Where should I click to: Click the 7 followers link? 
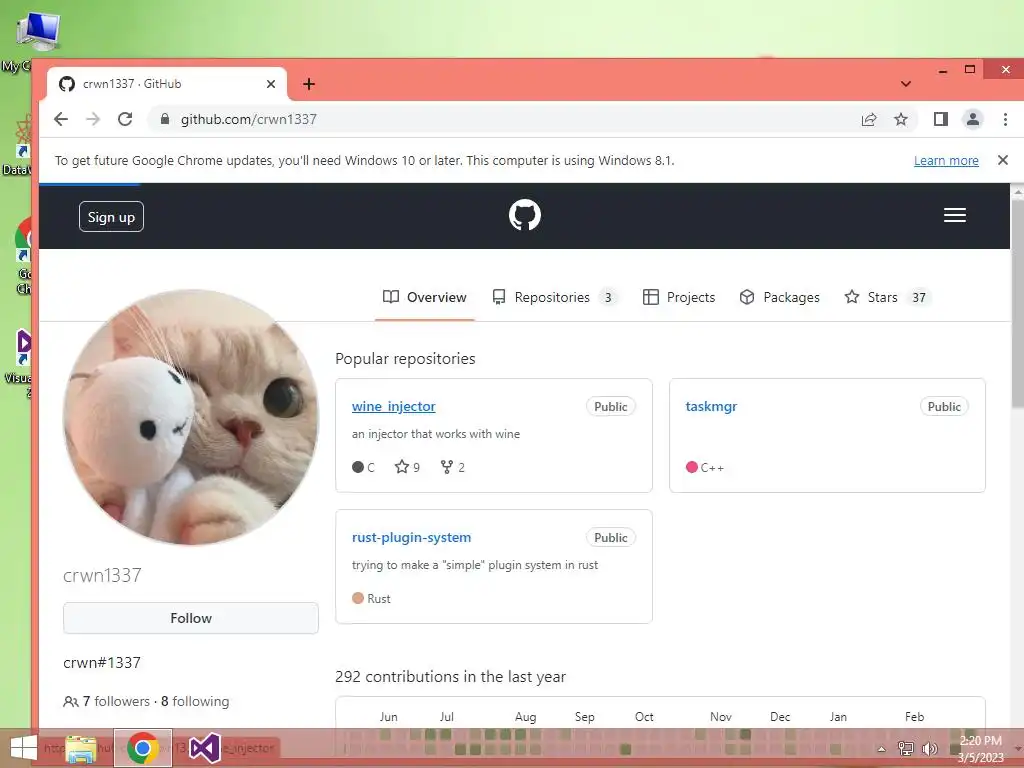point(116,701)
